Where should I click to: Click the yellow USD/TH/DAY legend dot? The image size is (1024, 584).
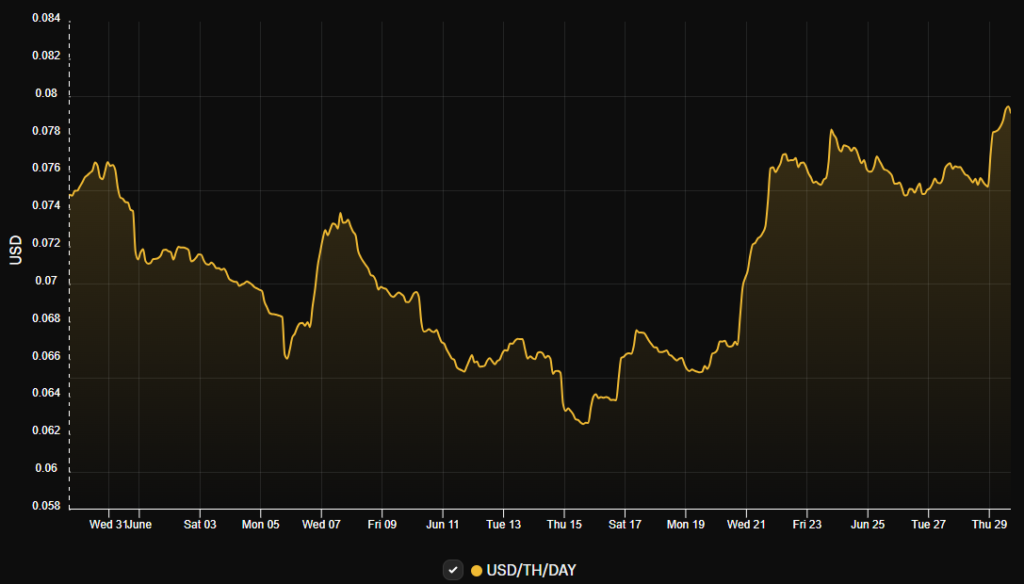[x=477, y=569]
